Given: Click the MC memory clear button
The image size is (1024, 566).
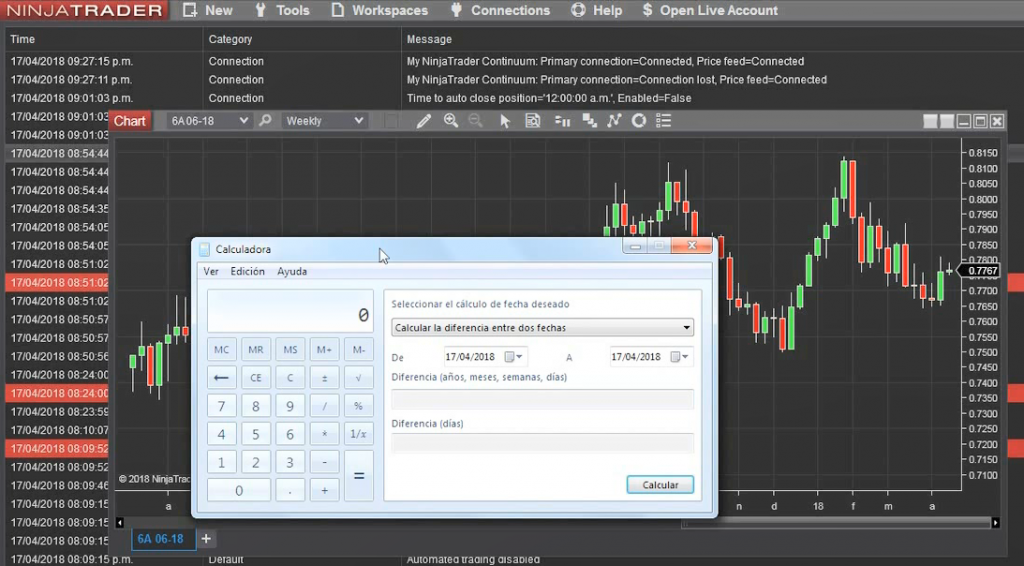Looking at the screenshot, I should [221, 350].
